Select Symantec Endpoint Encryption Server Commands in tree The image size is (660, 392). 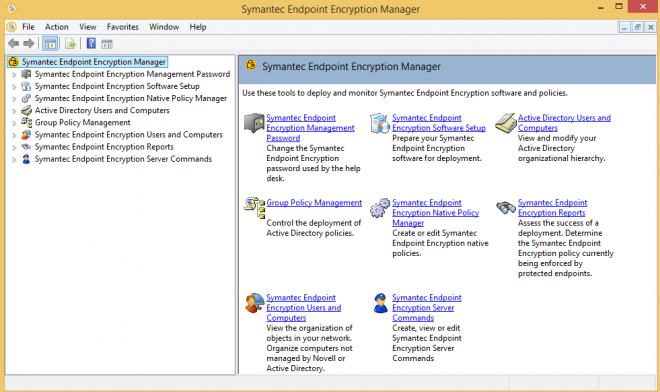123,159
